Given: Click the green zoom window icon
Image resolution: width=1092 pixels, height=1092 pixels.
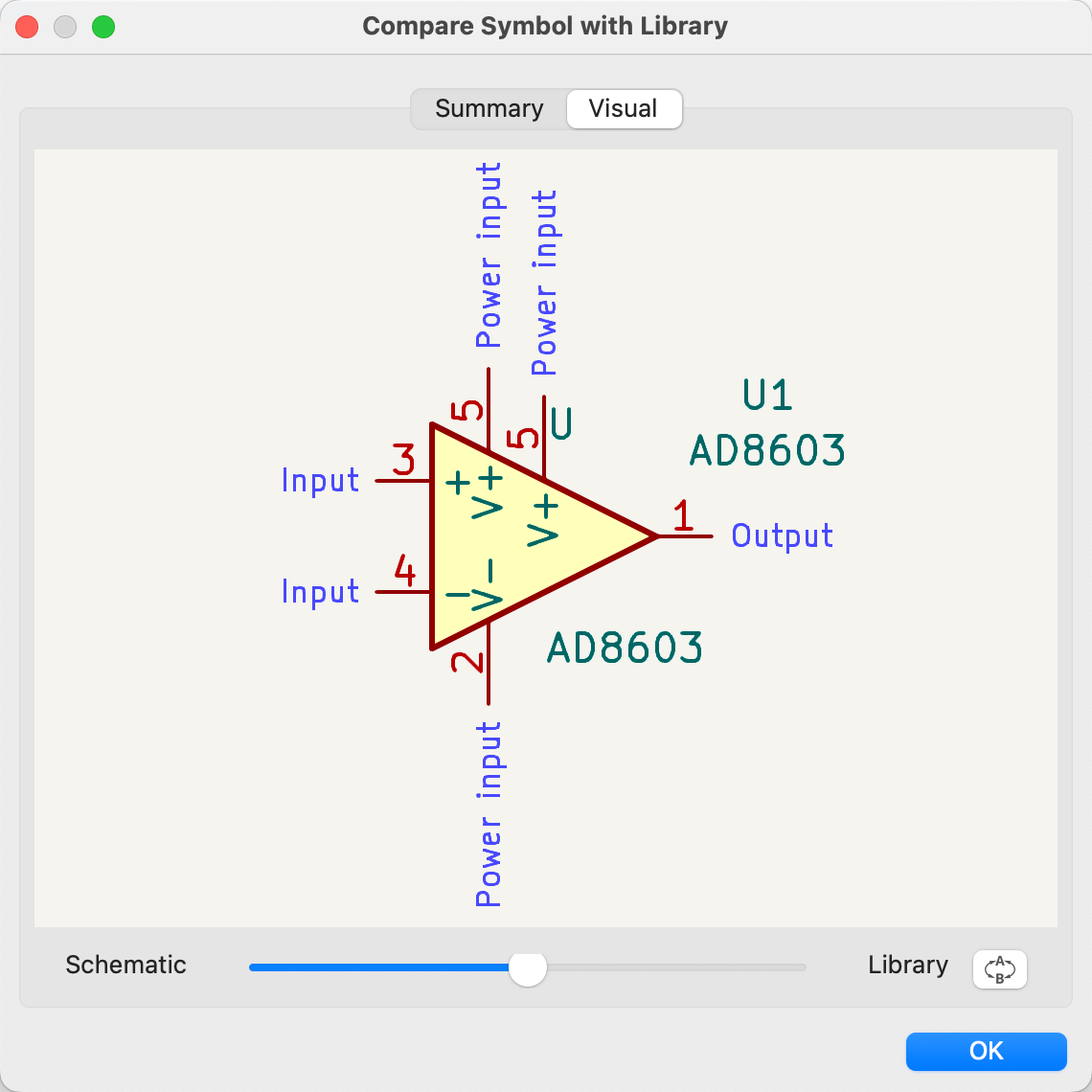Looking at the screenshot, I should coord(103,27).
